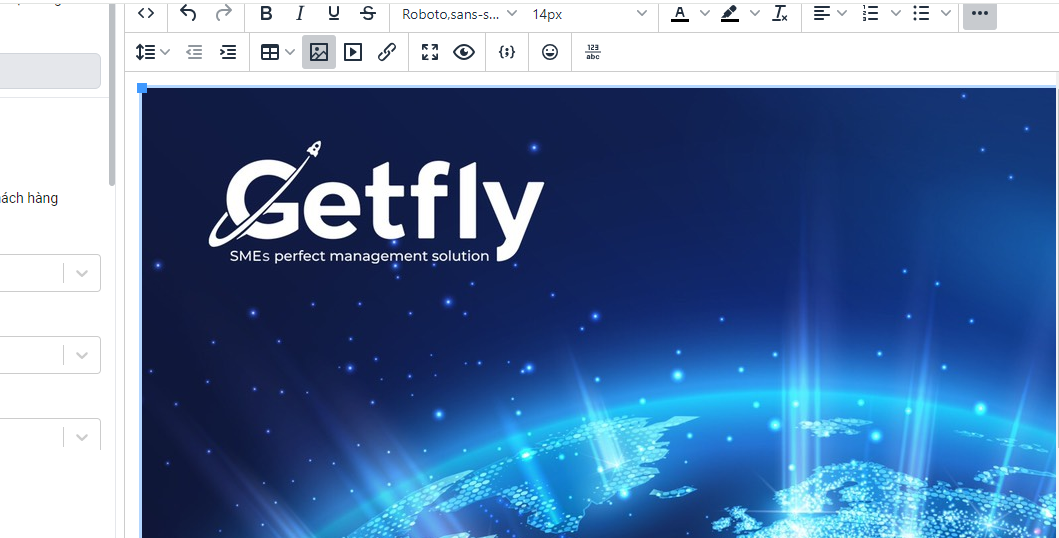Decrease the paragraph indent
This screenshot has height=538, width=1059.
coord(195,52)
